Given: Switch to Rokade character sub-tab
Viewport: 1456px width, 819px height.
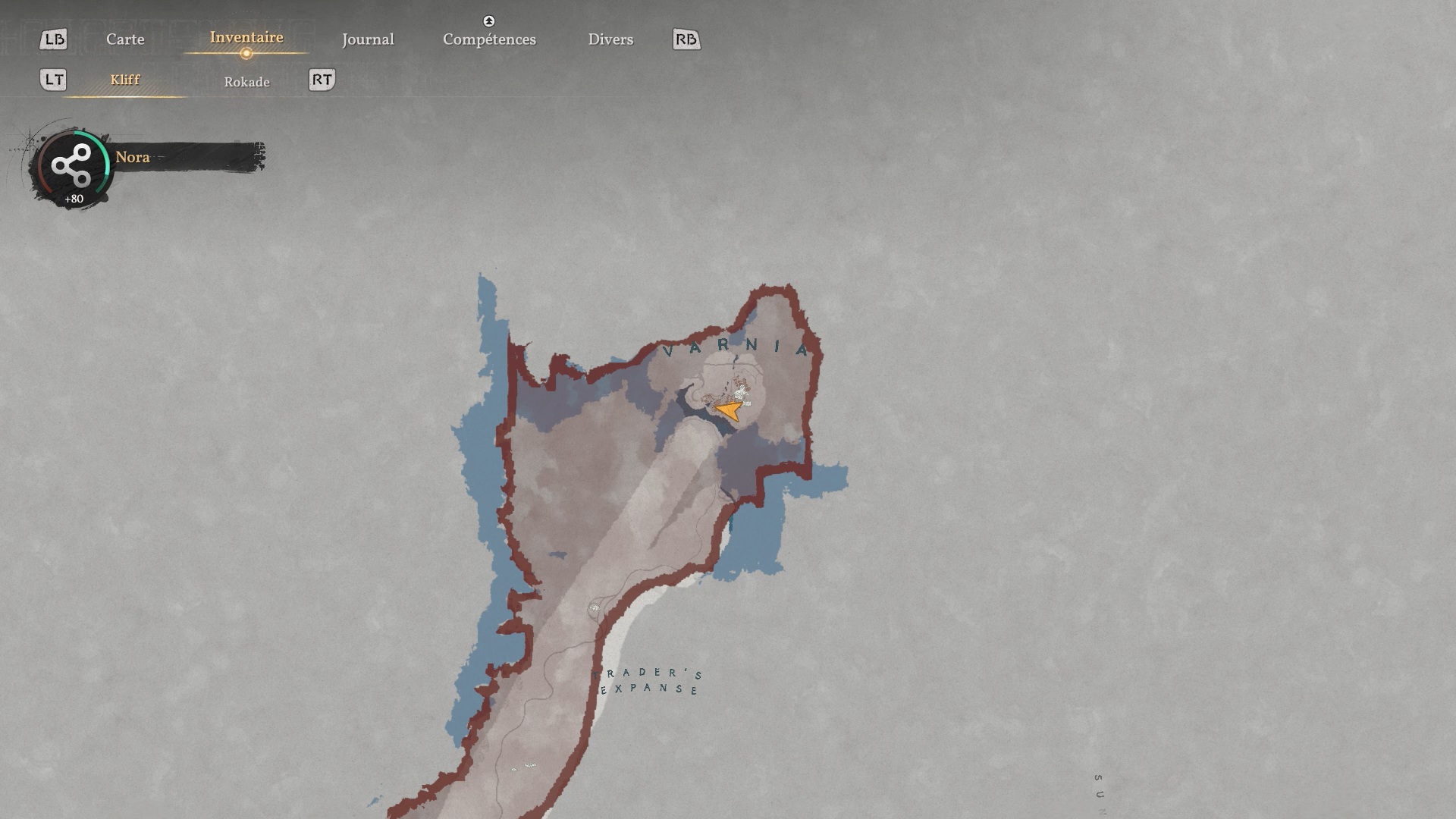Looking at the screenshot, I should [246, 82].
